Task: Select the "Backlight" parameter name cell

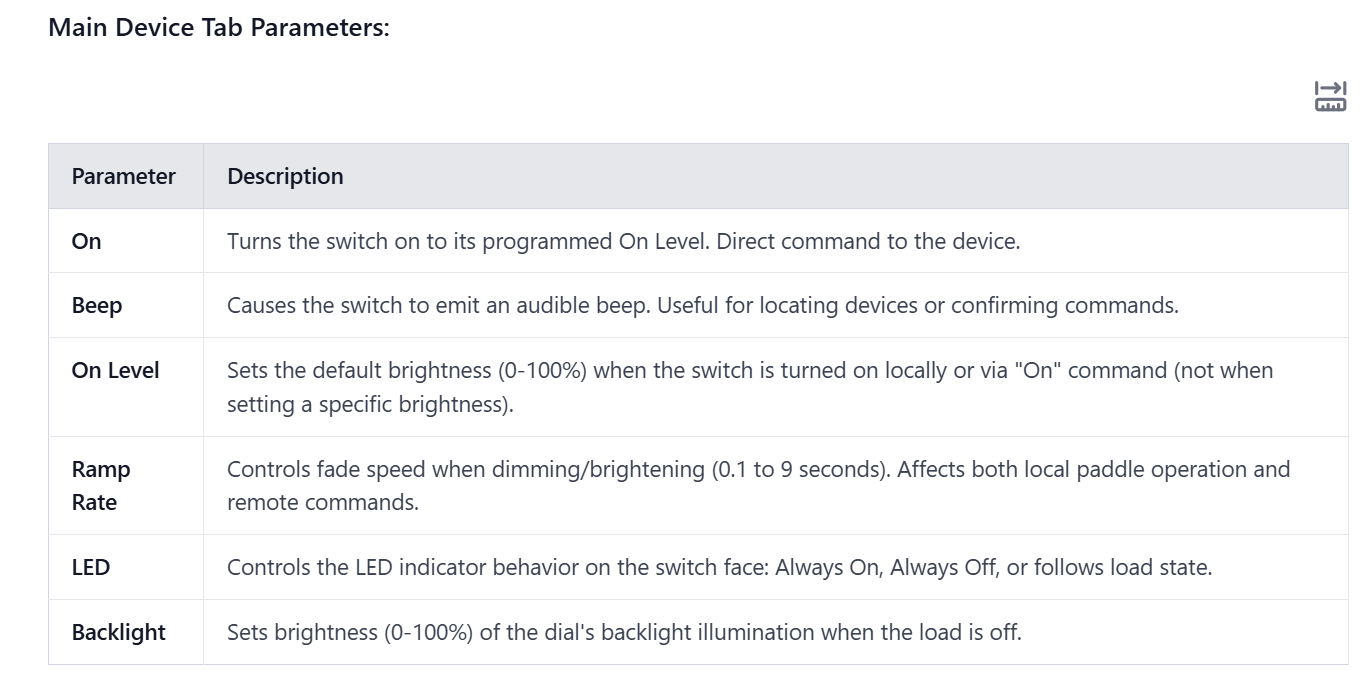Action: (x=118, y=633)
